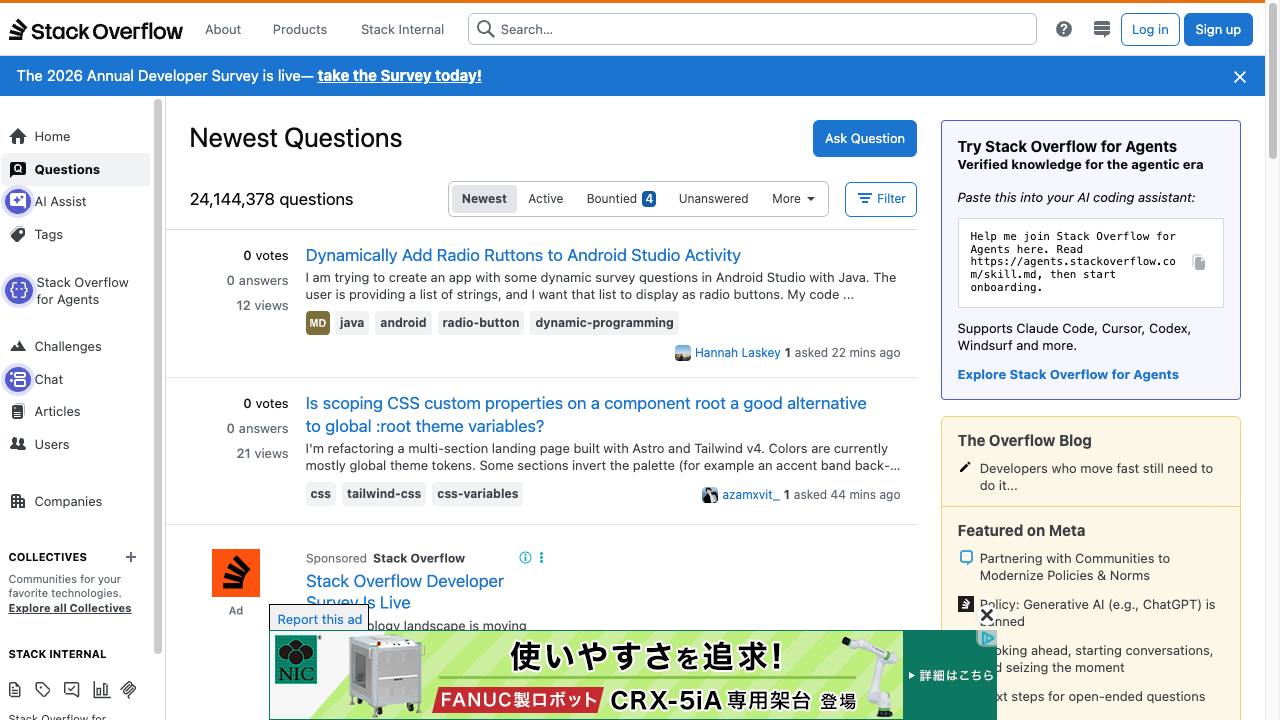Click the Companies building icon
This screenshot has height=720, width=1280.
click(x=18, y=501)
